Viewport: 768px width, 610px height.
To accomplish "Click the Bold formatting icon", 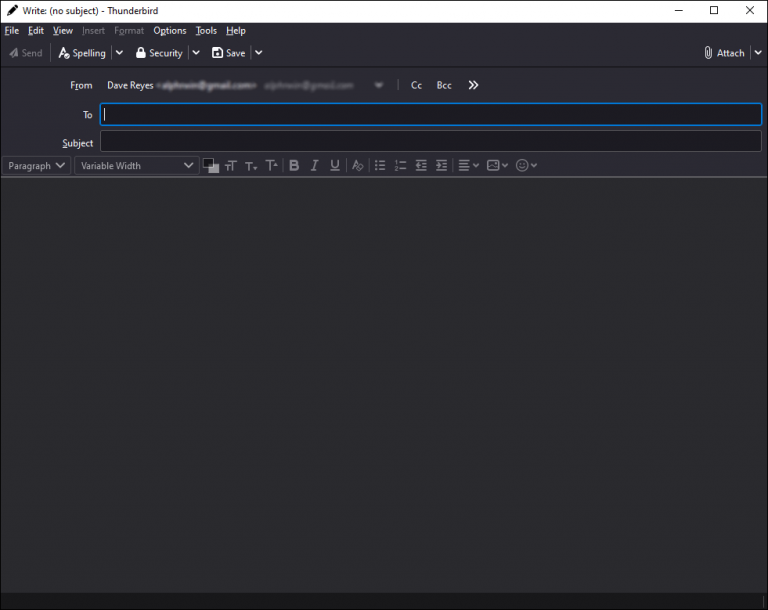I will click(x=294, y=166).
